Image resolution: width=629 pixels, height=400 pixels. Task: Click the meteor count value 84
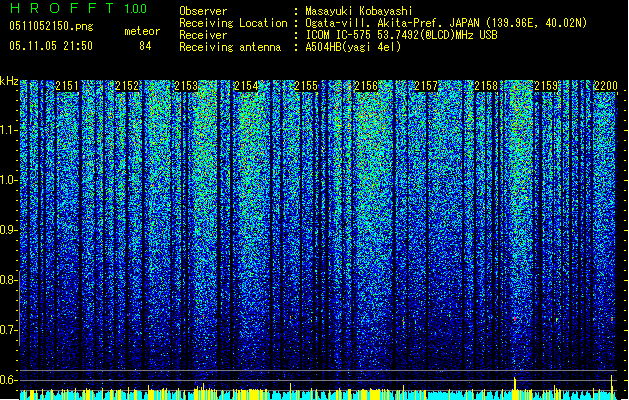click(145, 46)
